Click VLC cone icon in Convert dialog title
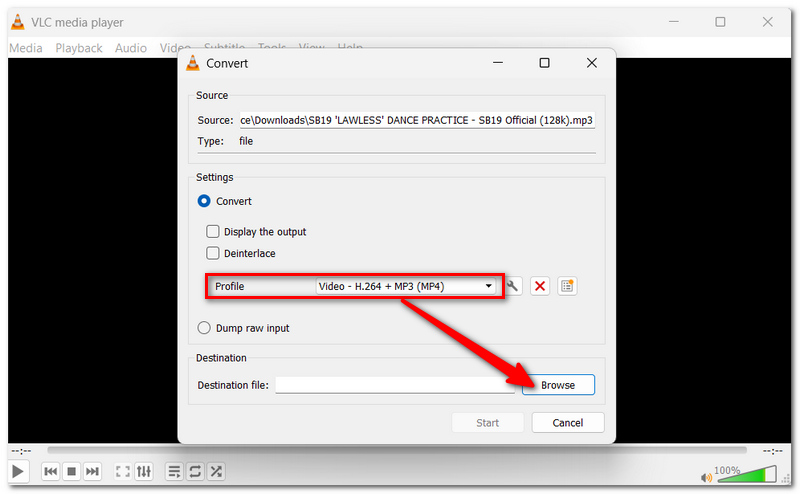The image size is (800, 494). (x=193, y=63)
